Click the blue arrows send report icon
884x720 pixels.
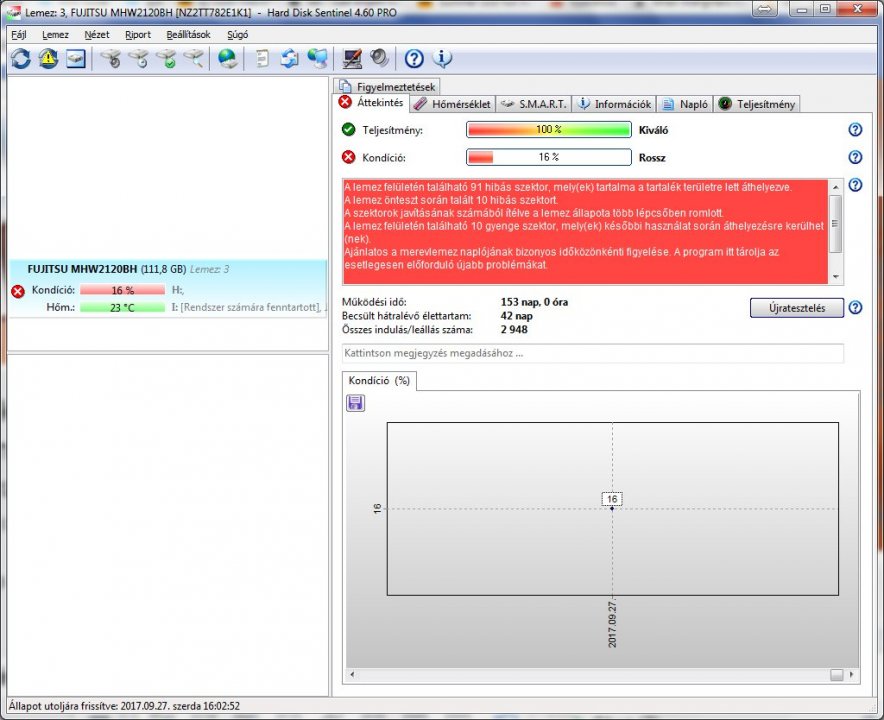(x=290, y=59)
